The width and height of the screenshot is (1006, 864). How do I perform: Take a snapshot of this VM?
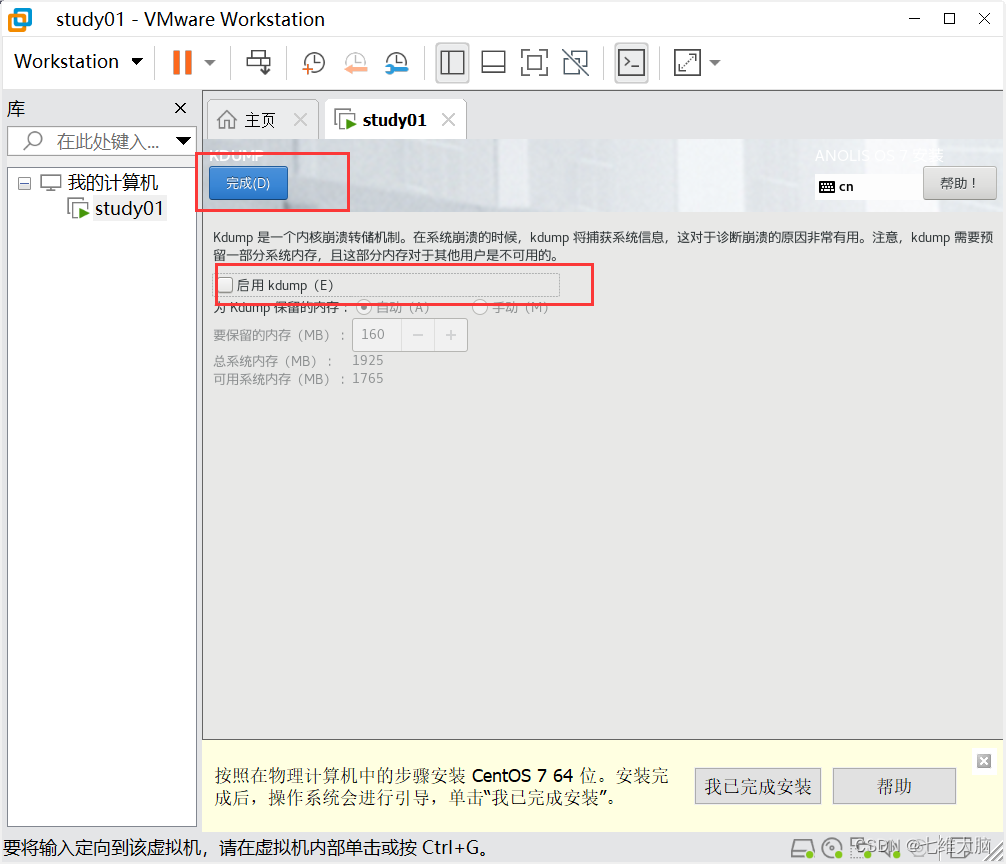[314, 63]
